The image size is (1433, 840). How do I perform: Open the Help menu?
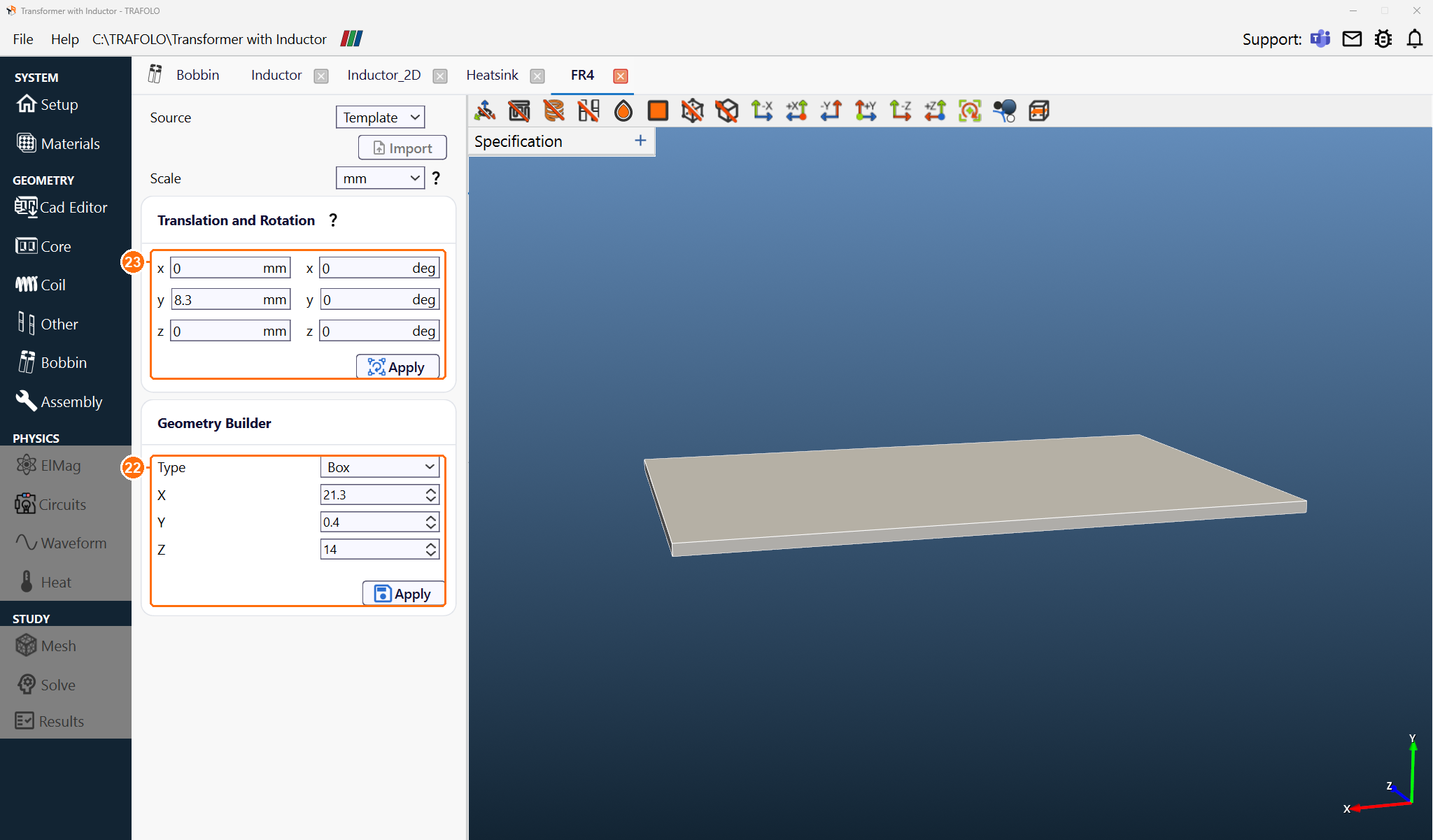tap(64, 39)
